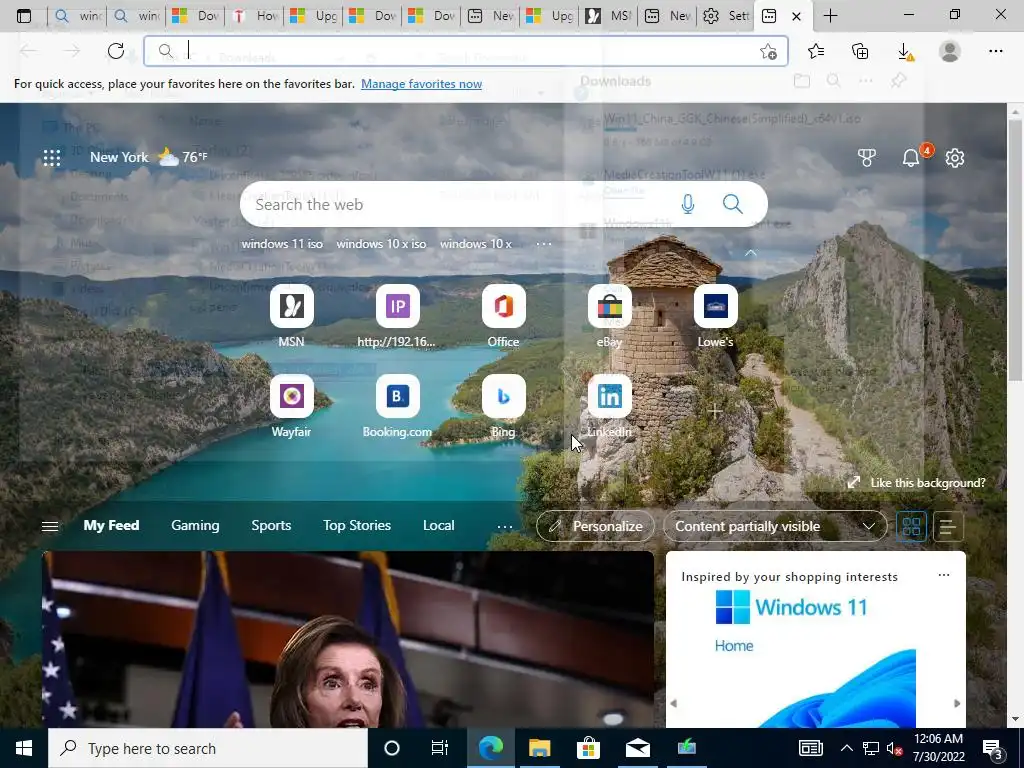This screenshot has width=1024, height=768.
Task: Open the Windows Start menu
Action: click(x=24, y=748)
